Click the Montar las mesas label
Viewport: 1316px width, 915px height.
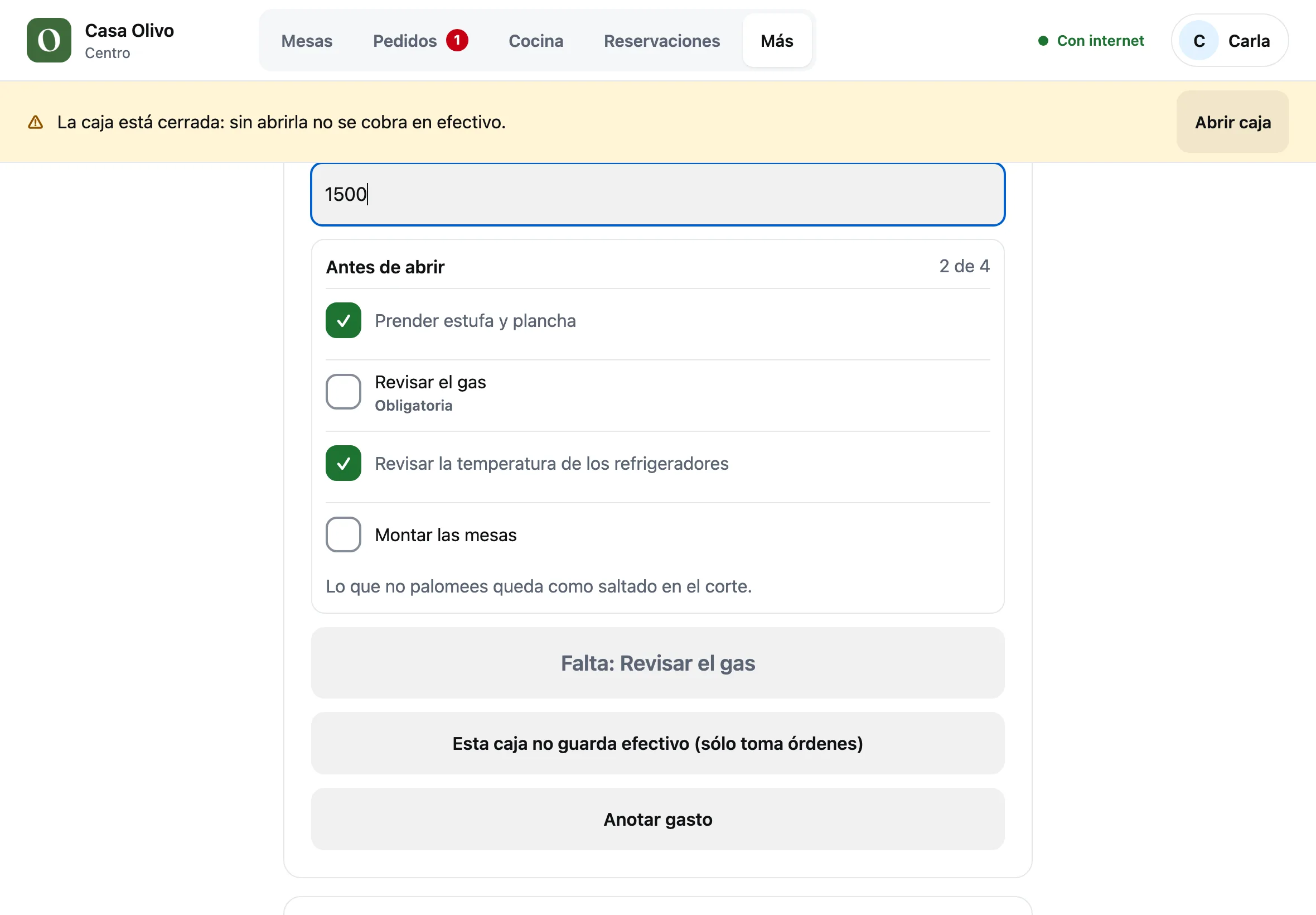pyautogui.click(x=445, y=535)
